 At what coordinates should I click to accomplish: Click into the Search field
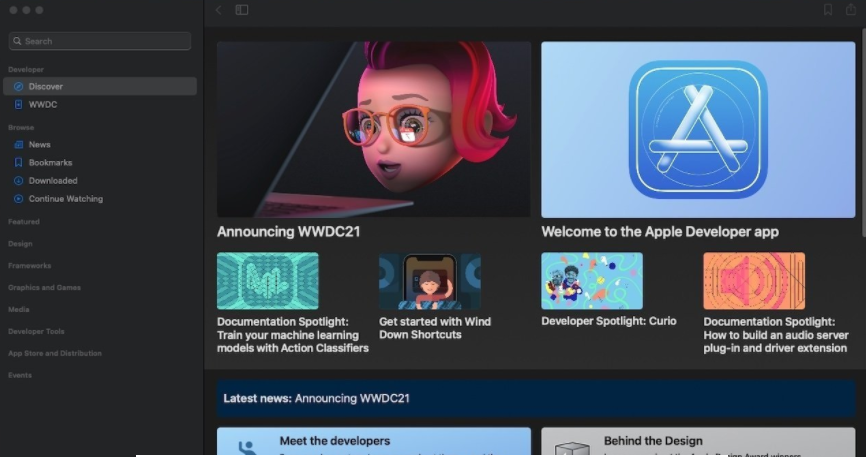(x=100, y=41)
